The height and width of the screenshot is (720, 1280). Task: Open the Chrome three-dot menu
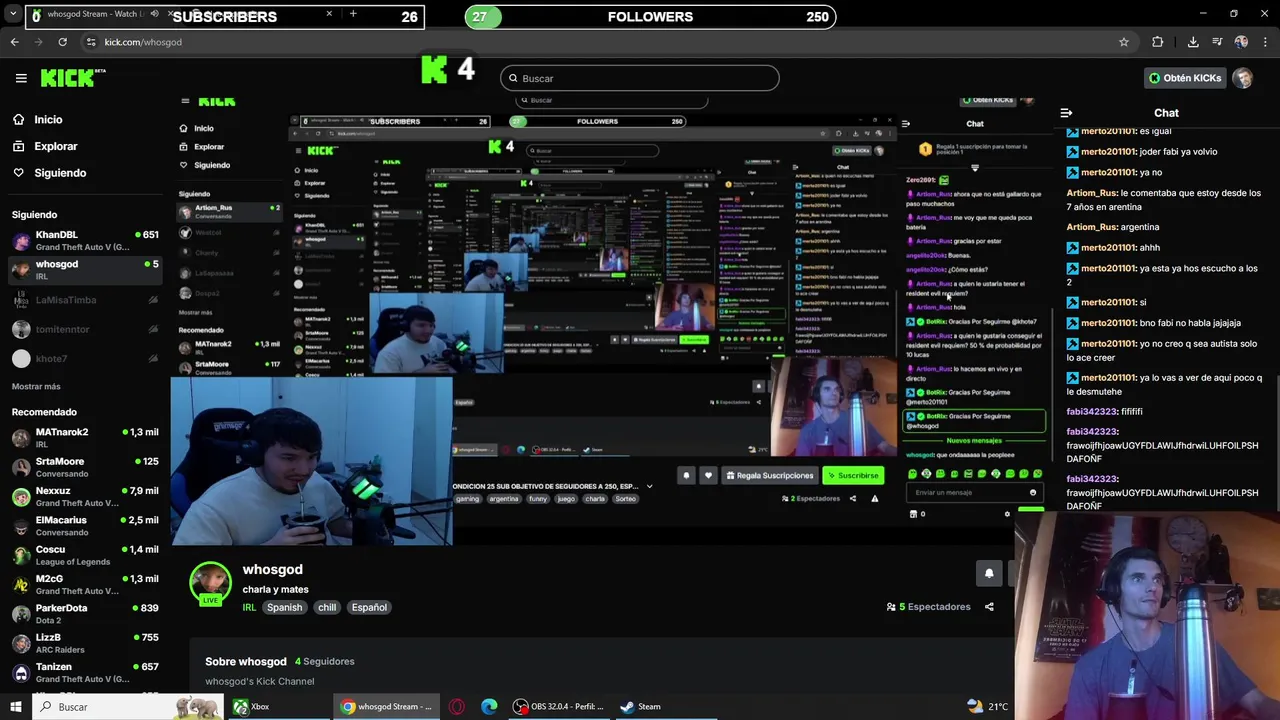1266,42
